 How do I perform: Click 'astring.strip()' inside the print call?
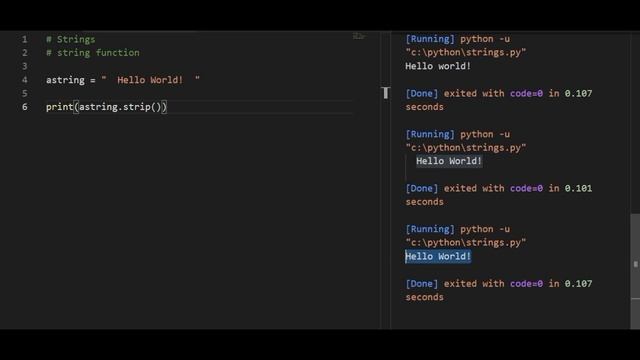tap(120, 107)
